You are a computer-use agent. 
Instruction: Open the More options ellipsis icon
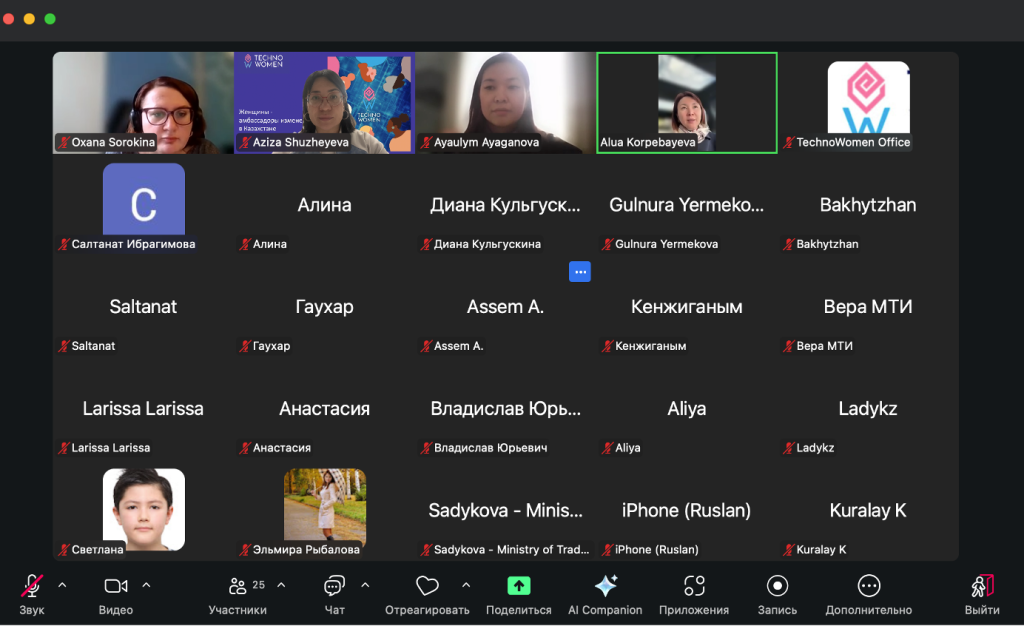point(868,586)
